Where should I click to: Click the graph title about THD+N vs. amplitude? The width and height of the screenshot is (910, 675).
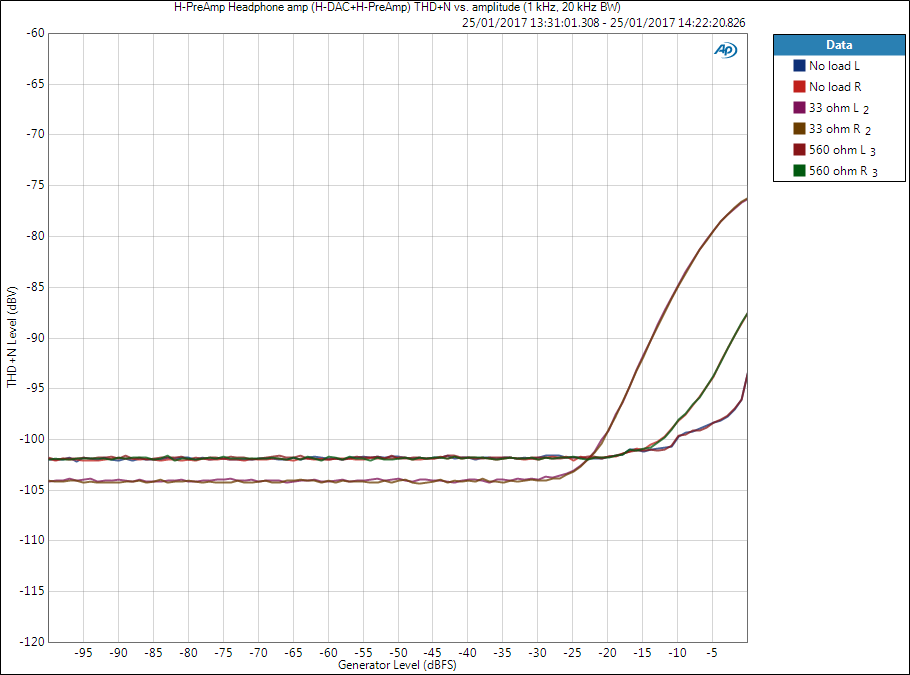398,7
